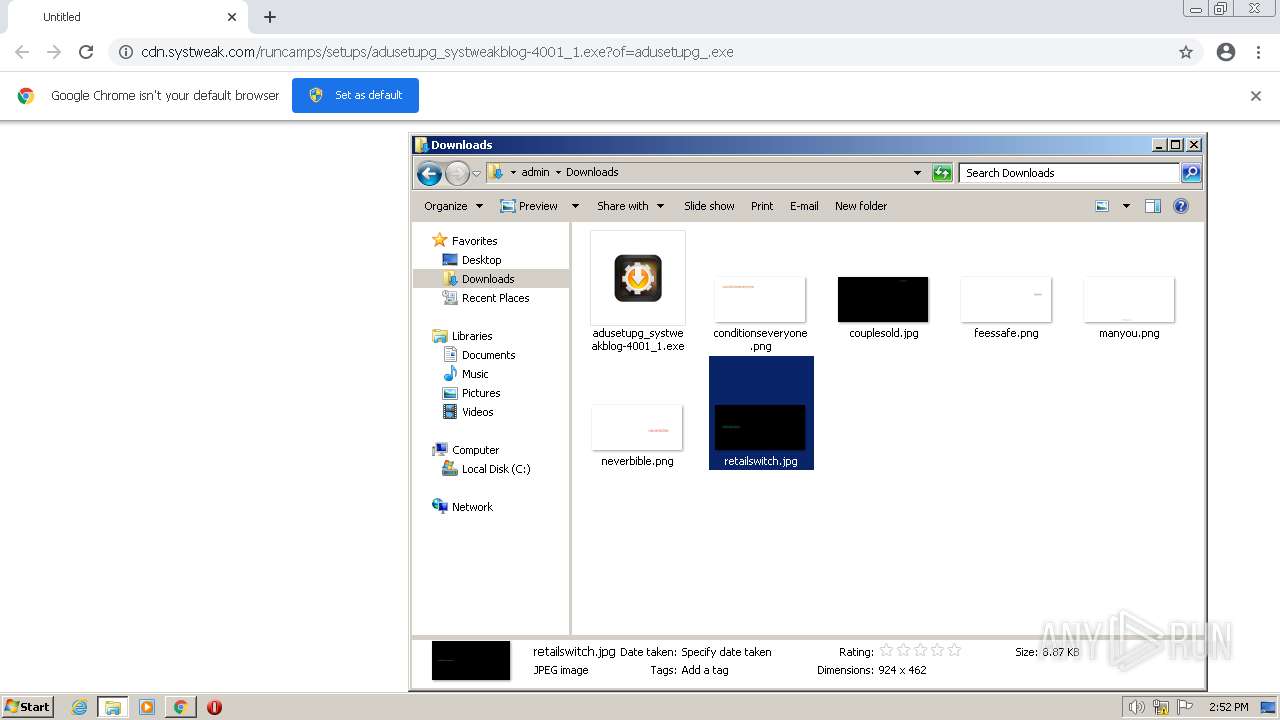The height and width of the screenshot is (720, 1280).
Task: Open the explorer address bar history dropdown
Action: 917,173
